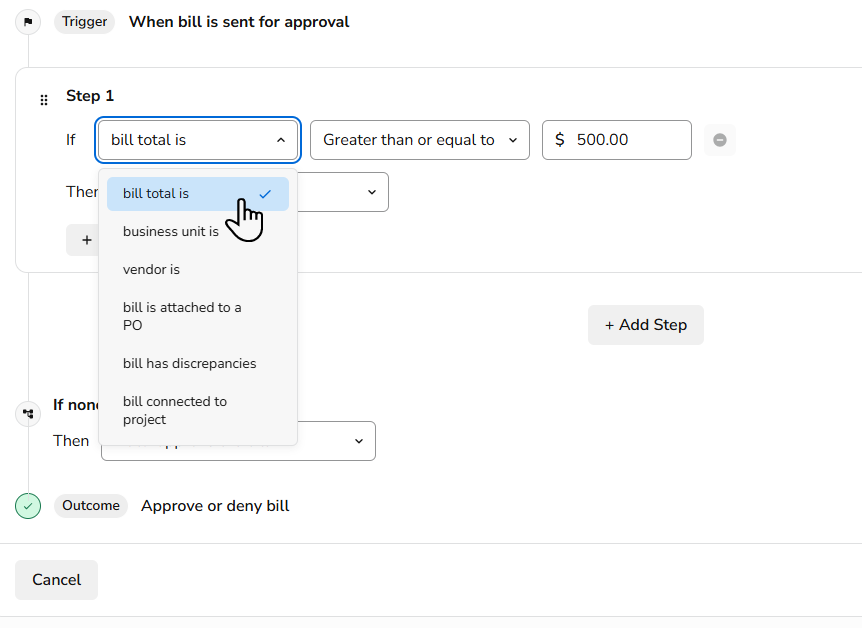This screenshot has height=628, width=862.
Task: Click the branch icon beside If none
Action: click(x=28, y=414)
